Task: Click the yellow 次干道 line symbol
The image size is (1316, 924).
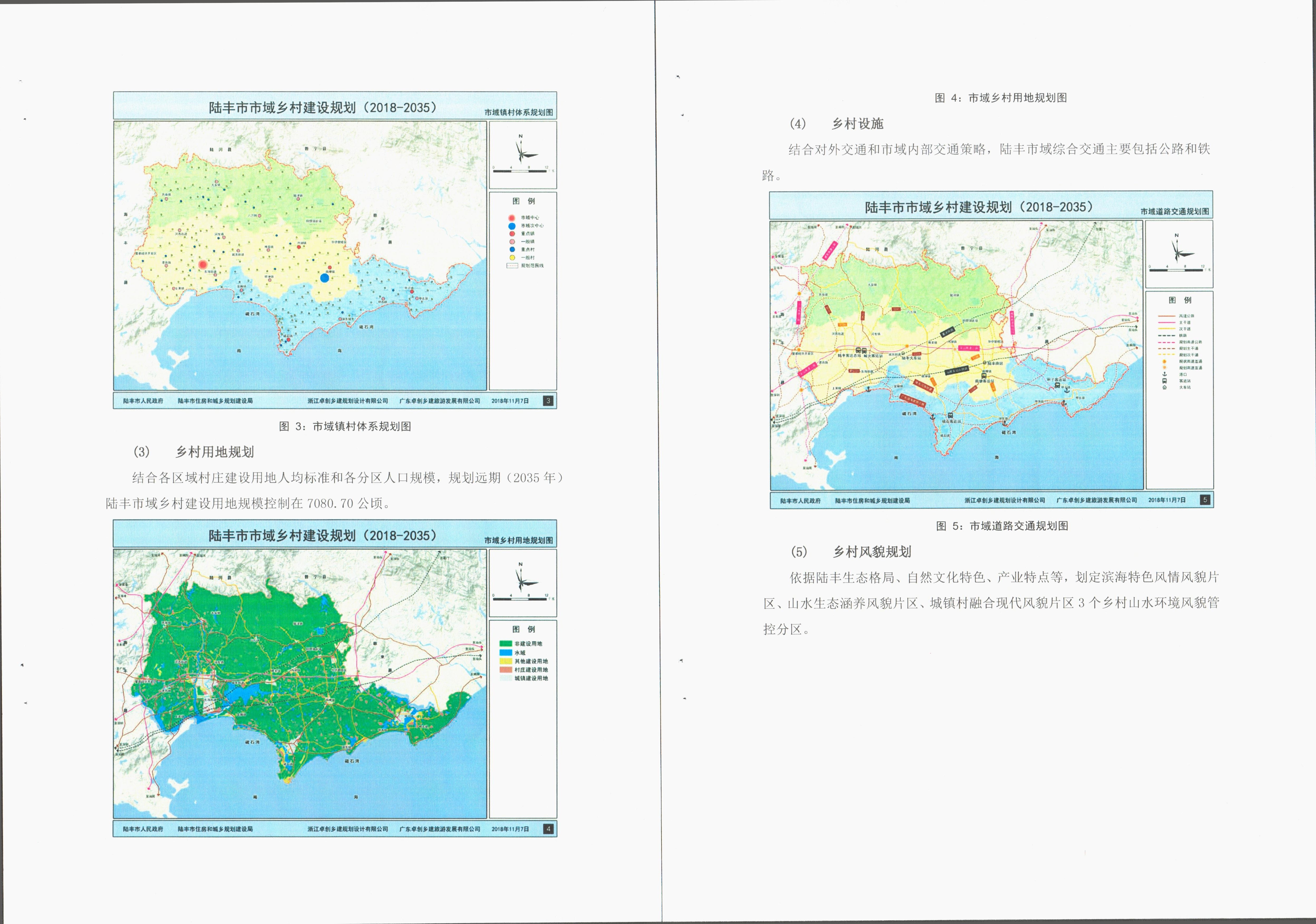Action: pos(1167,329)
